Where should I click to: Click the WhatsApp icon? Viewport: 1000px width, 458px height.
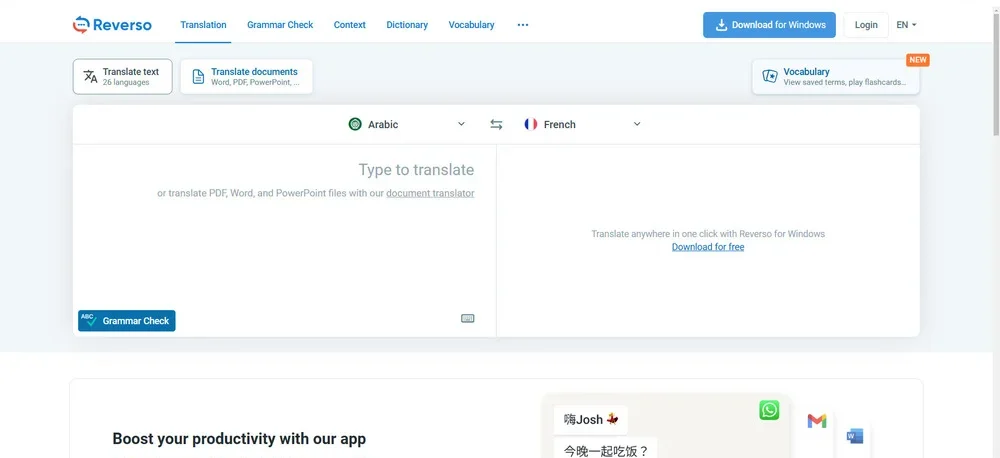tap(769, 410)
